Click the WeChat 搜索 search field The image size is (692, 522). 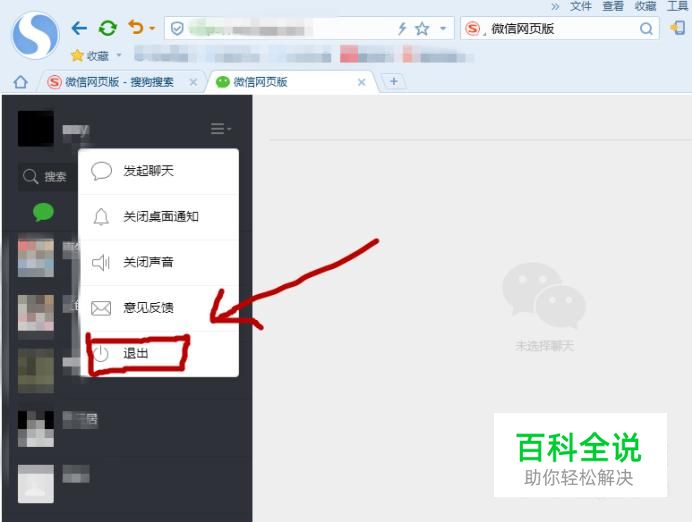48,177
